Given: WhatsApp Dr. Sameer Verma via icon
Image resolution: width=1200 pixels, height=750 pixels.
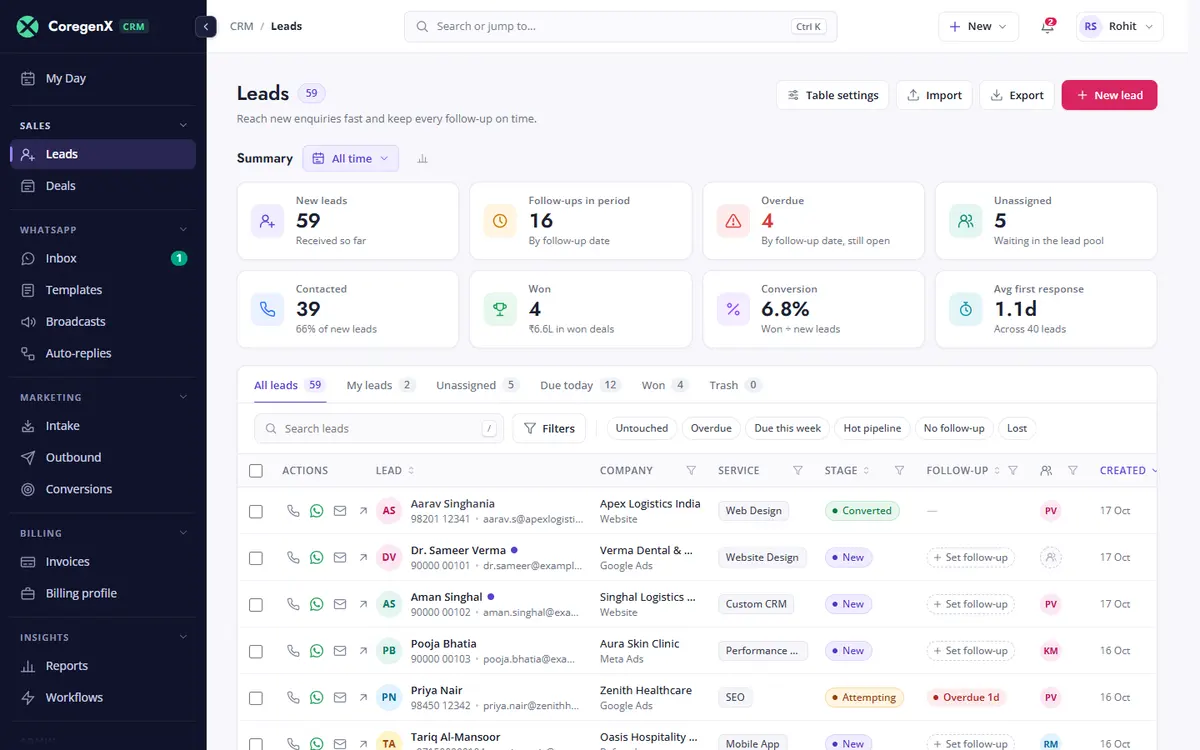Looking at the screenshot, I should [316, 557].
